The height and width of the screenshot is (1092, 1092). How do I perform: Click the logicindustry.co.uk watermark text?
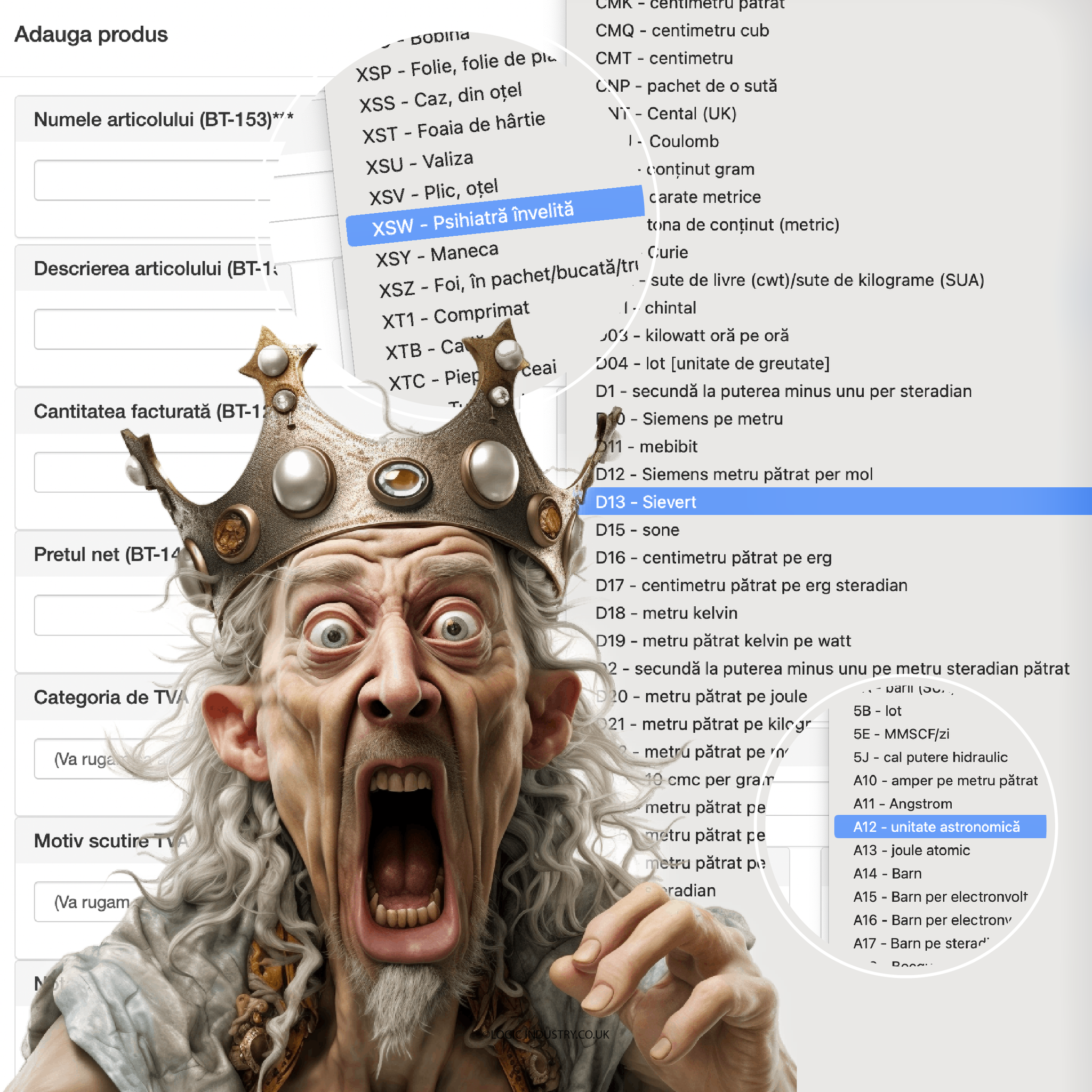546,1034
